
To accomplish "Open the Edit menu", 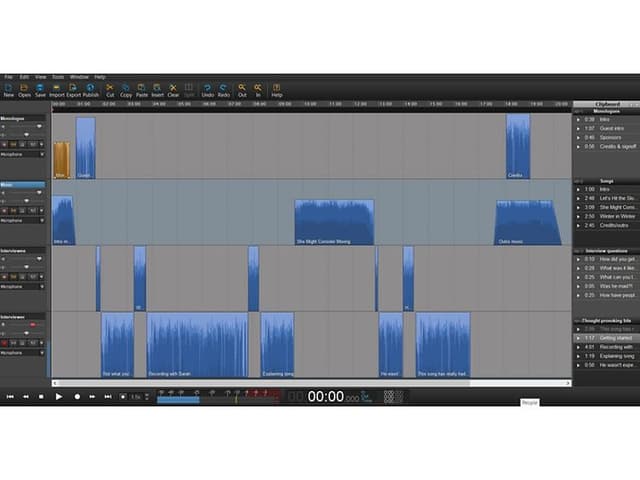I will click(x=24, y=77).
